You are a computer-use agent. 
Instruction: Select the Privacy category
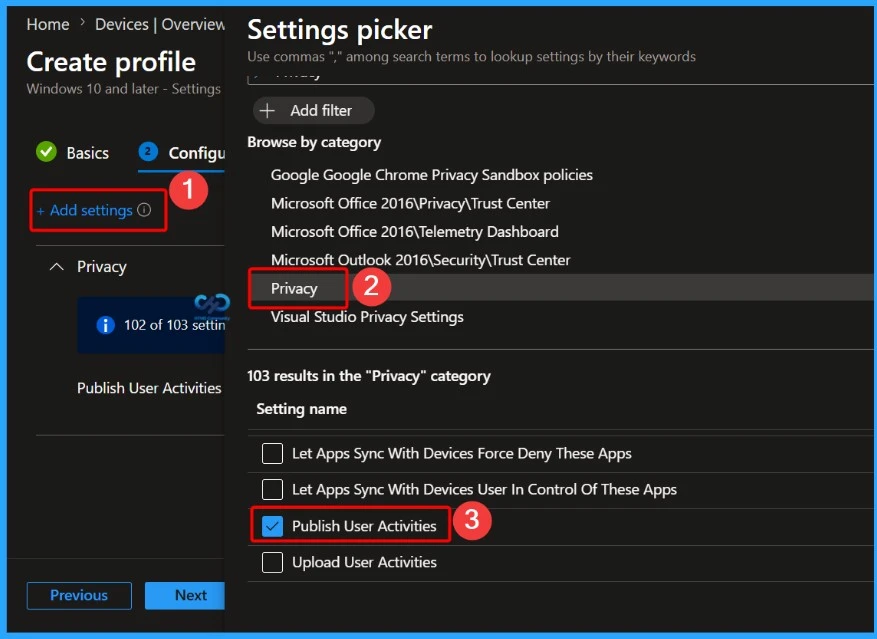click(294, 288)
